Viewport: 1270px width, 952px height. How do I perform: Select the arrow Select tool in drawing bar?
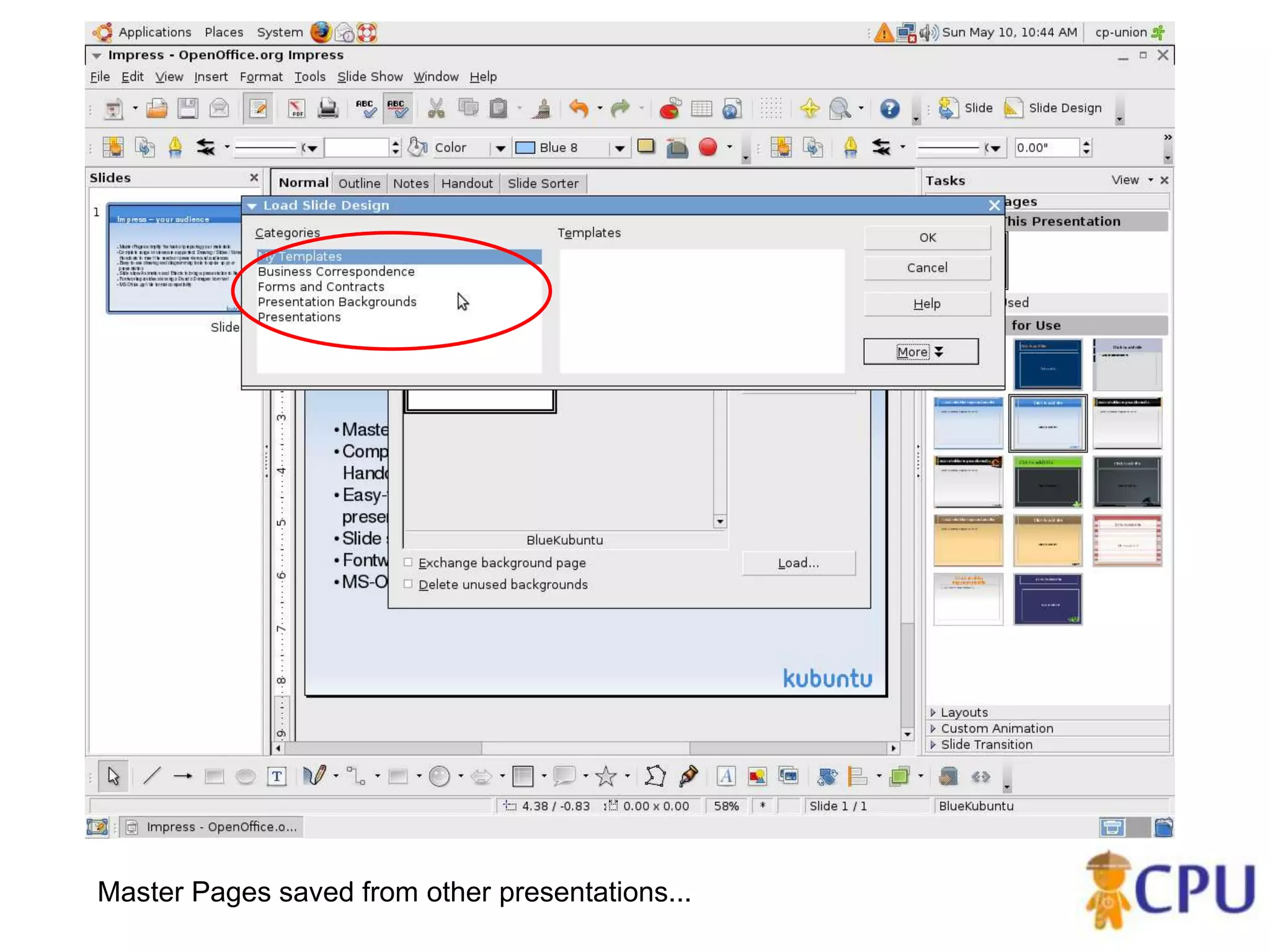click(113, 776)
